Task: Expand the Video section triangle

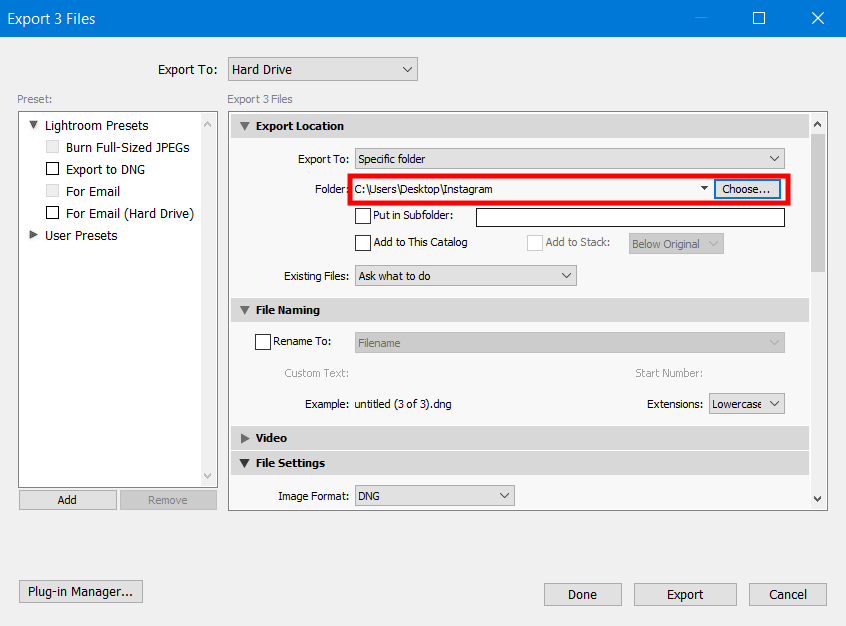Action: point(245,438)
